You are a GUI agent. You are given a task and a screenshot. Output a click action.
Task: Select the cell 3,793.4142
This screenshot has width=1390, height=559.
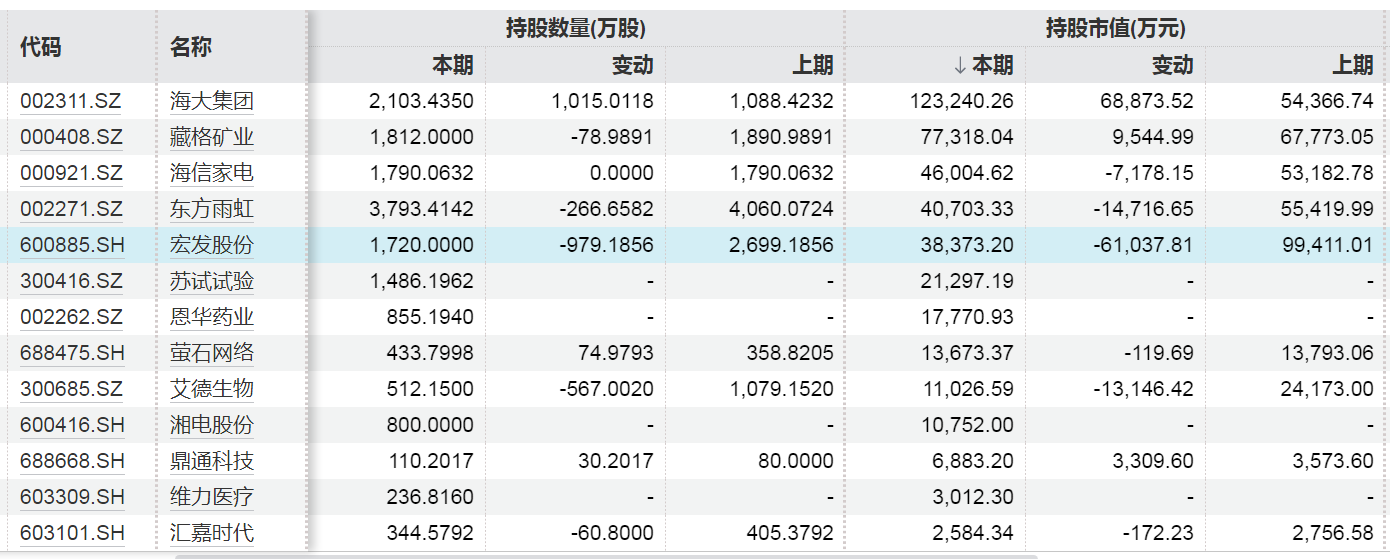[x=421, y=209]
